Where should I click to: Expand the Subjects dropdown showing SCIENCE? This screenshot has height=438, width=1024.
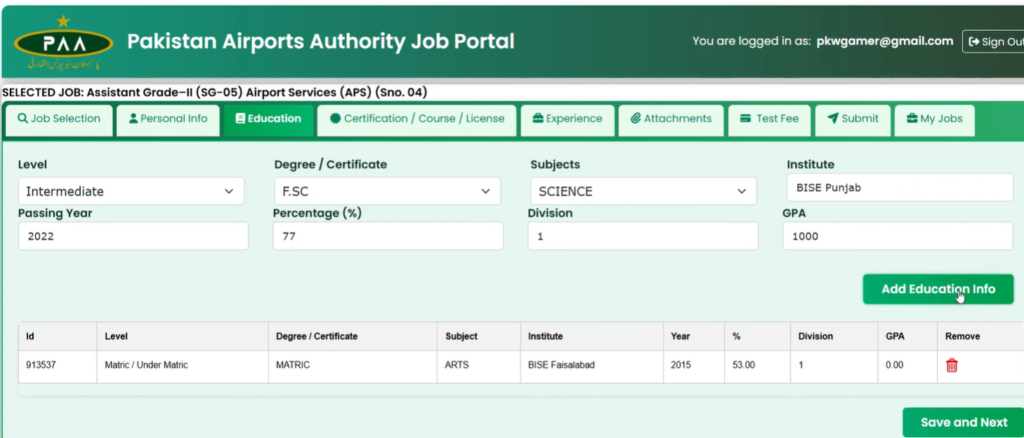[642, 191]
